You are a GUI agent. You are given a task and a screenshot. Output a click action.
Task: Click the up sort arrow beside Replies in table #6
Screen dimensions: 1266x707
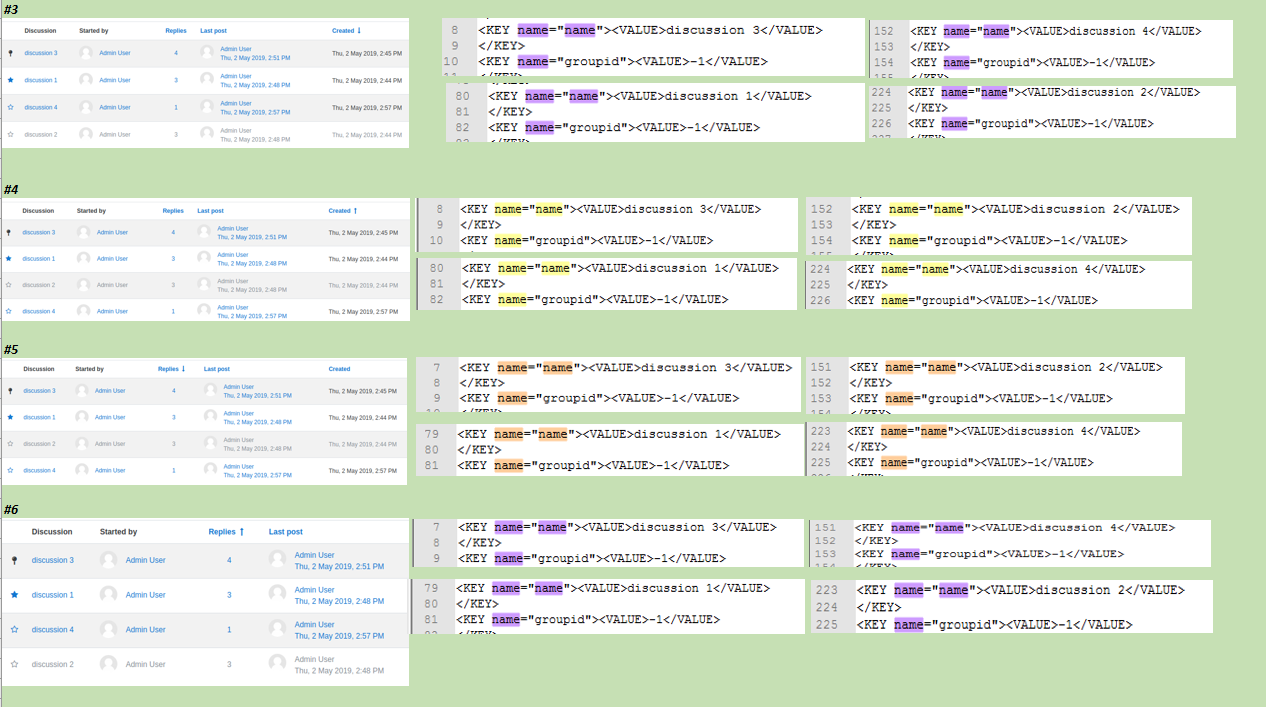(241, 532)
